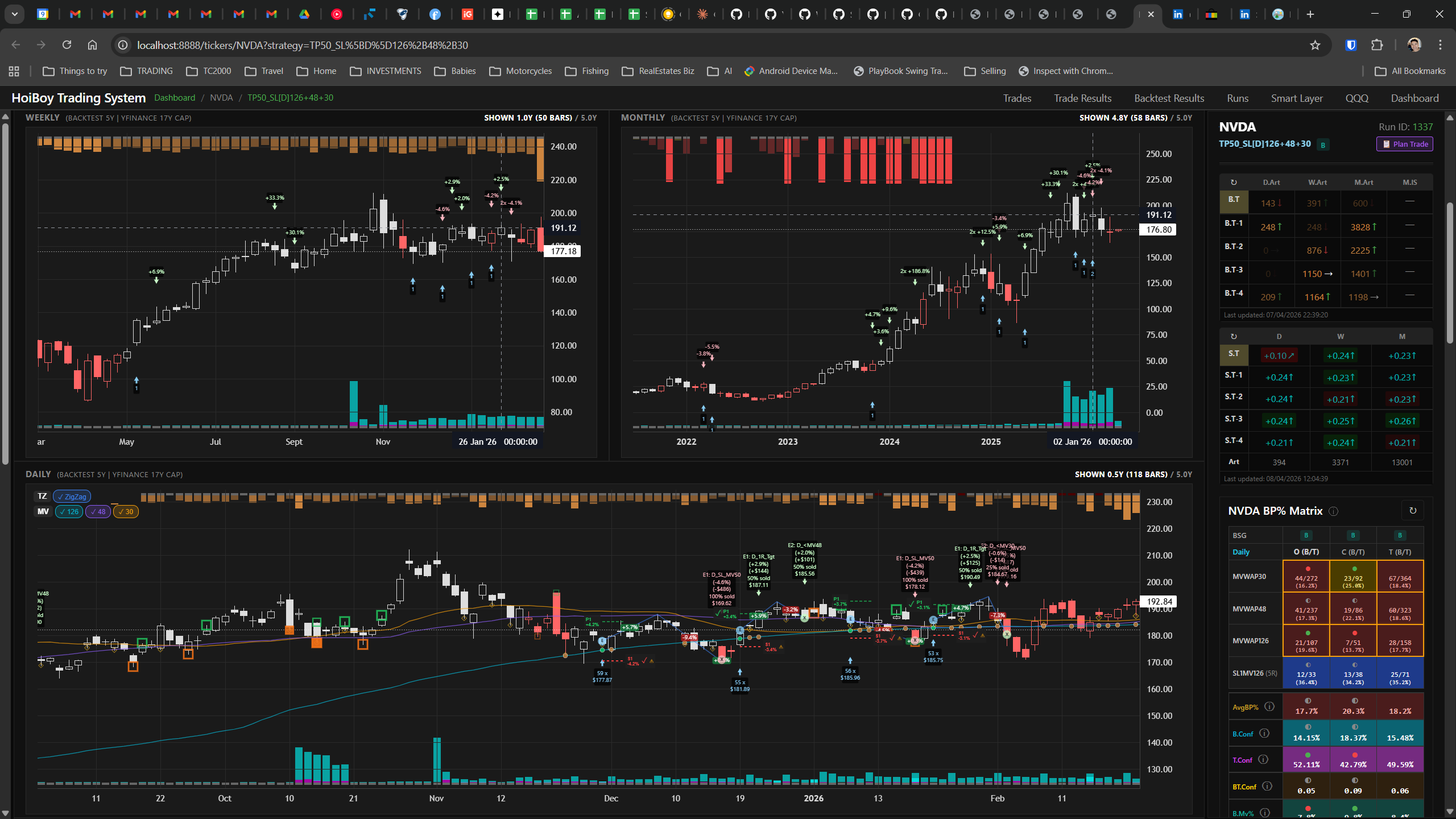The width and height of the screenshot is (1456, 819).
Task: View site information for localhost
Action: click(x=123, y=45)
